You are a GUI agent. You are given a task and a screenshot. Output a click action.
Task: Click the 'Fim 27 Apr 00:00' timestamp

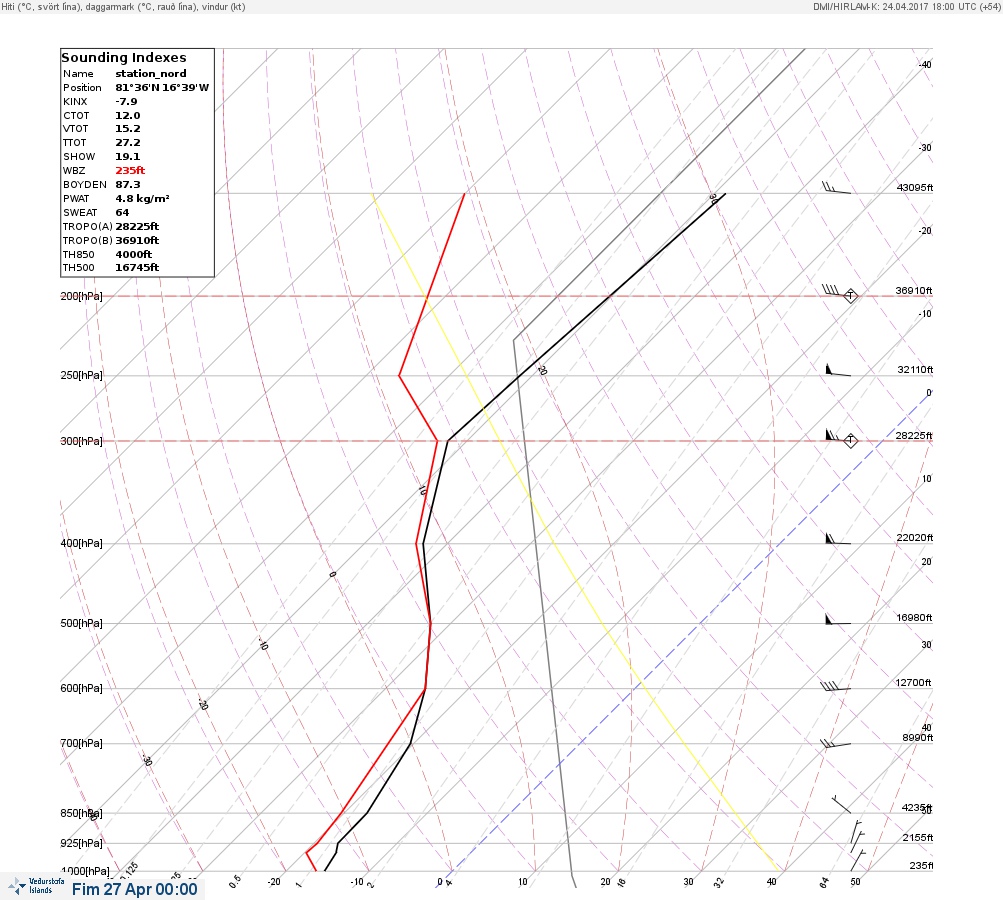[x=134, y=889]
